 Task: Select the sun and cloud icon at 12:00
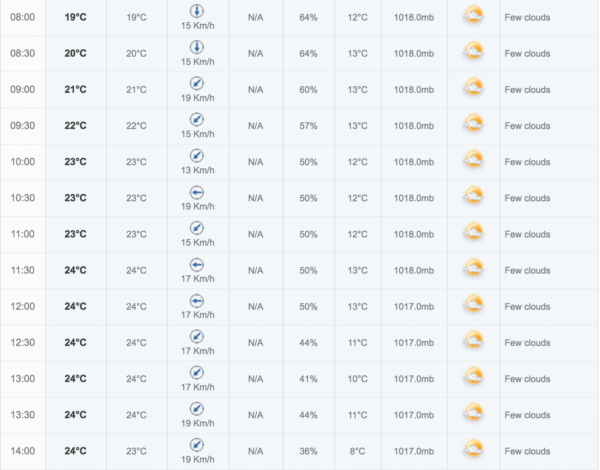473,304
